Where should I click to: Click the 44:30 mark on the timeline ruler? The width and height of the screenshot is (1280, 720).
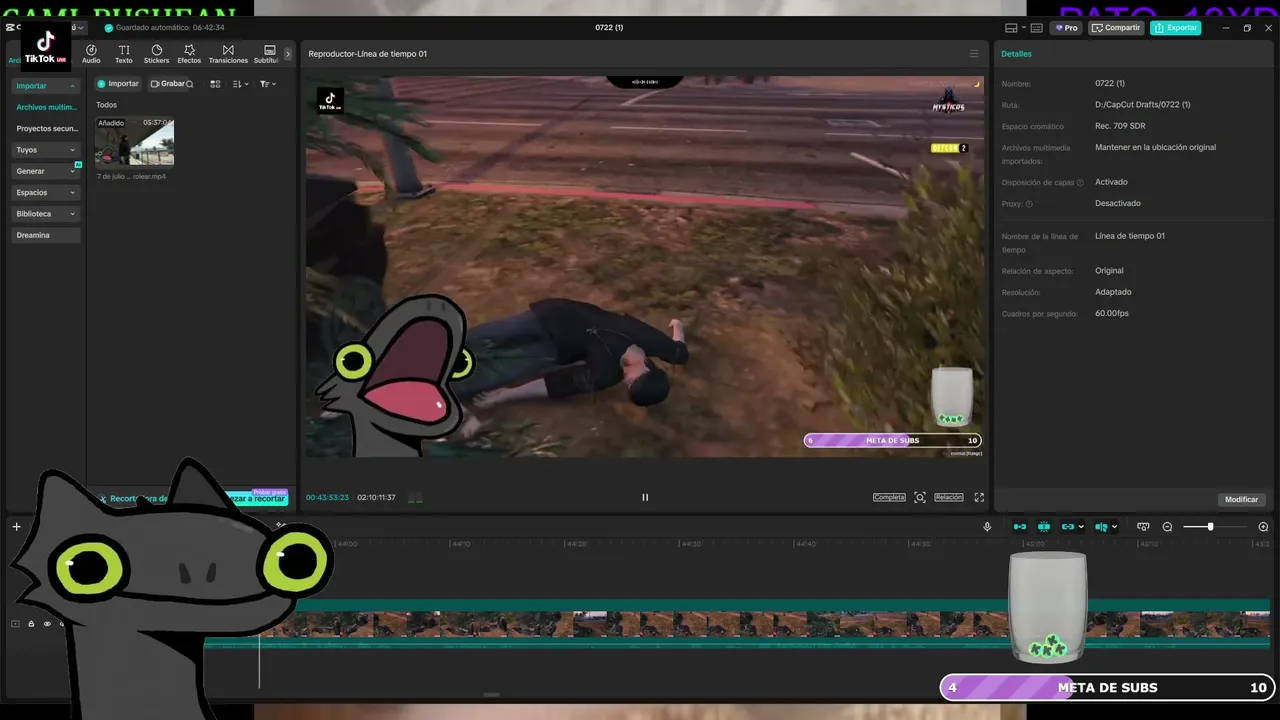pos(690,544)
